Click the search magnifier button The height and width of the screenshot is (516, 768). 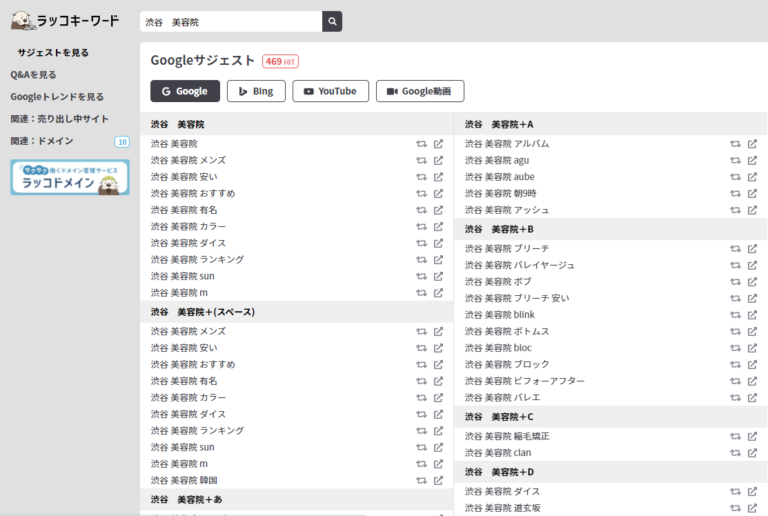pos(332,21)
